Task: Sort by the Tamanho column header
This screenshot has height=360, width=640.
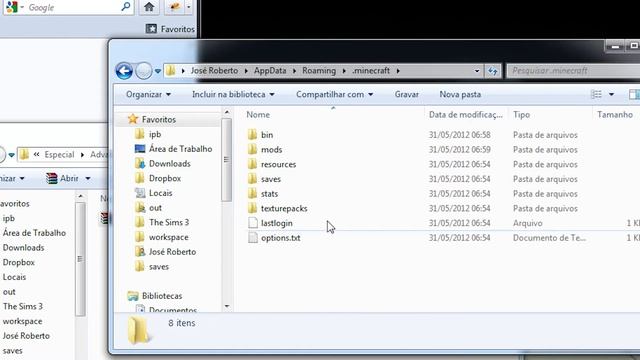Action: point(616,115)
